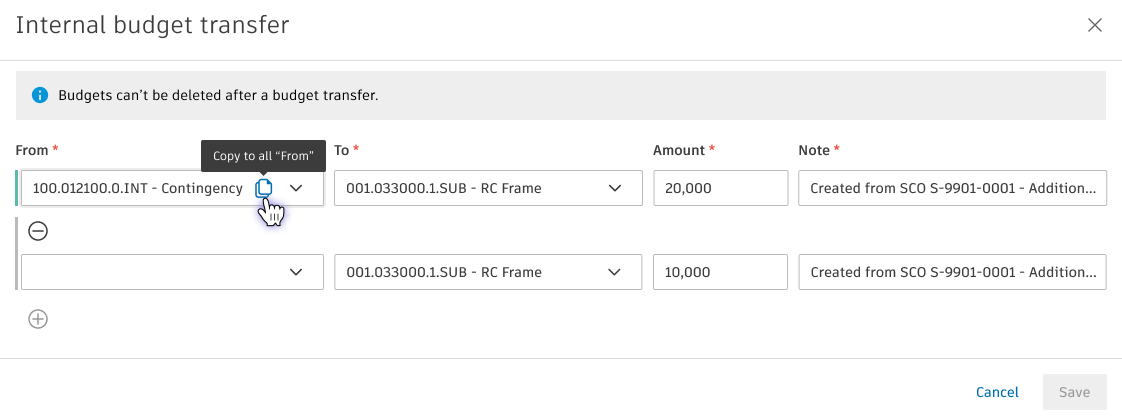The image size is (1122, 419).
Task: Remove the first transfer row with minus icon
Action: [37, 231]
